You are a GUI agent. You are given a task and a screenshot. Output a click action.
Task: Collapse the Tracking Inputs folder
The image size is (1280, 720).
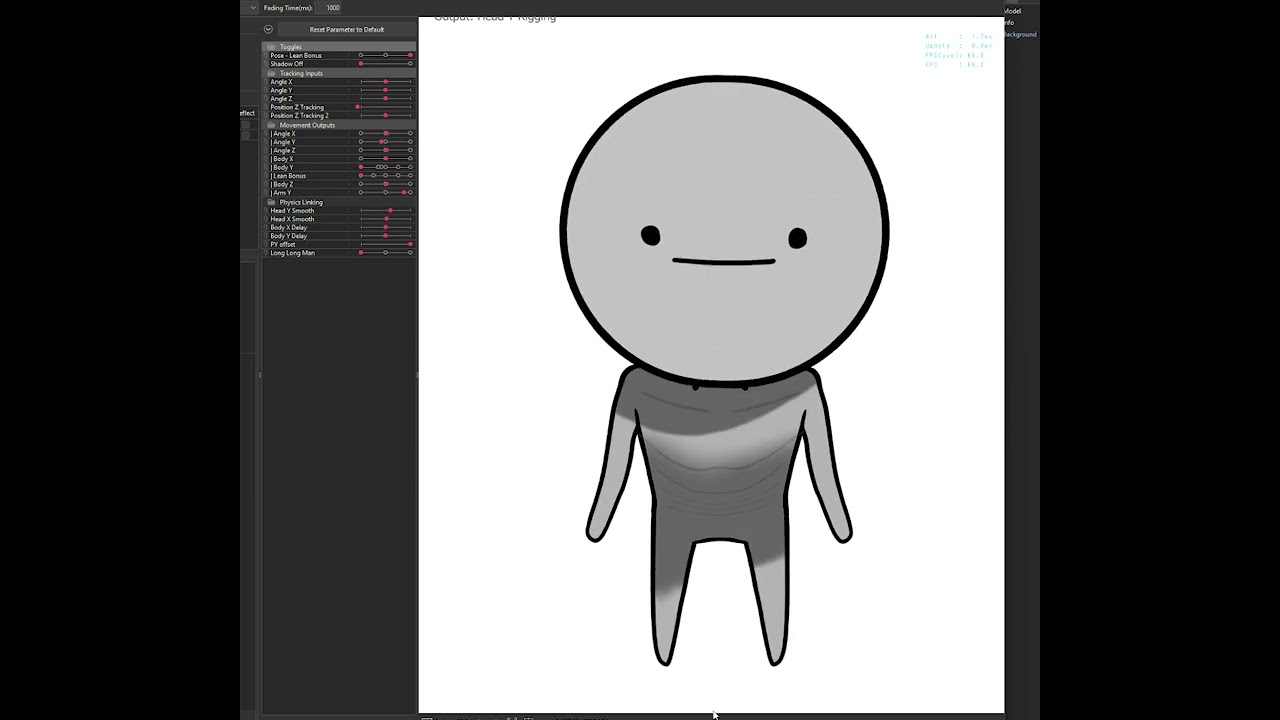point(271,73)
